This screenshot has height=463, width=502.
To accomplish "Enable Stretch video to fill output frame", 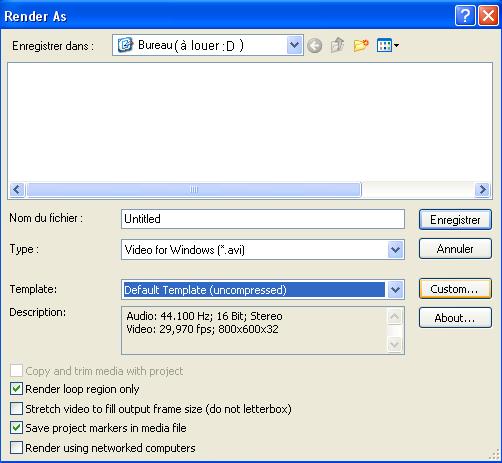I will point(16,408).
